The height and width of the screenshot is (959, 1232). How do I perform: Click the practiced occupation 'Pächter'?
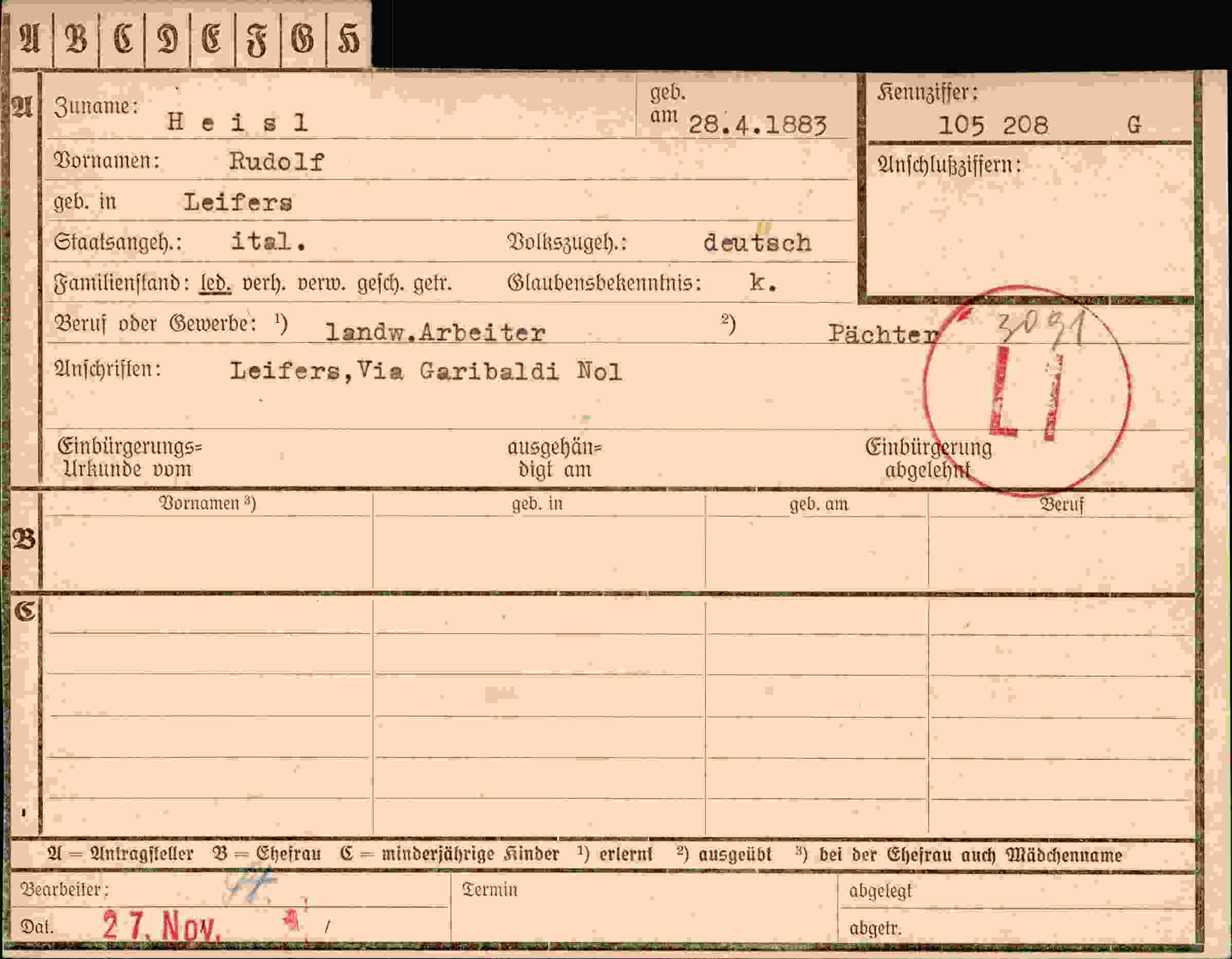[x=883, y=334]
